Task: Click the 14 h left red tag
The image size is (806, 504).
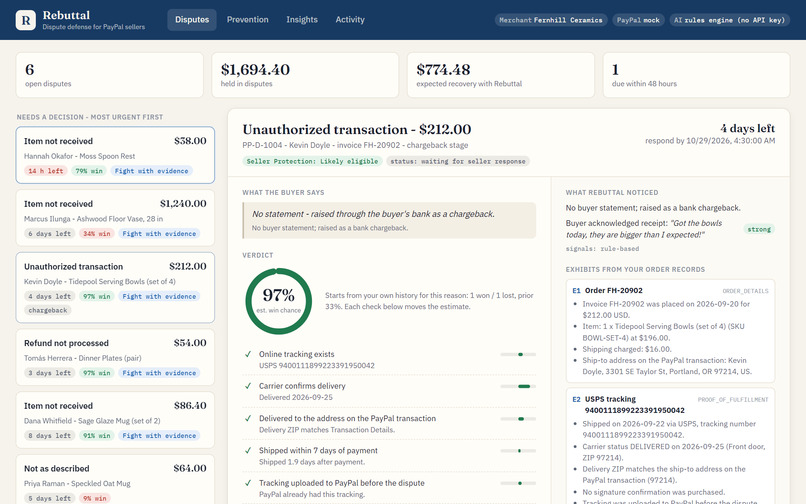Action: (46, 171)
